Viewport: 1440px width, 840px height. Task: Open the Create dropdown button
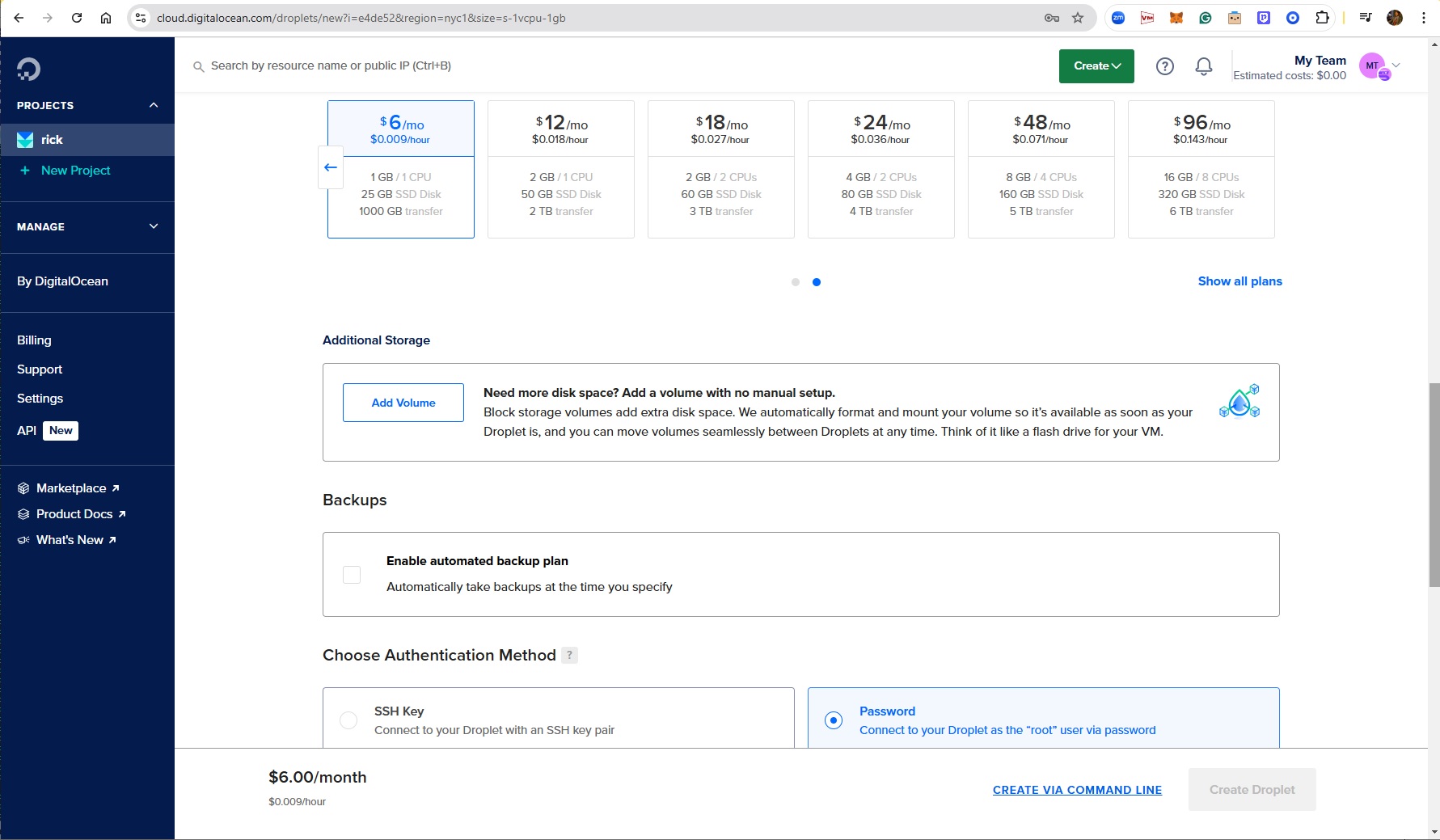coord(1096,66)
